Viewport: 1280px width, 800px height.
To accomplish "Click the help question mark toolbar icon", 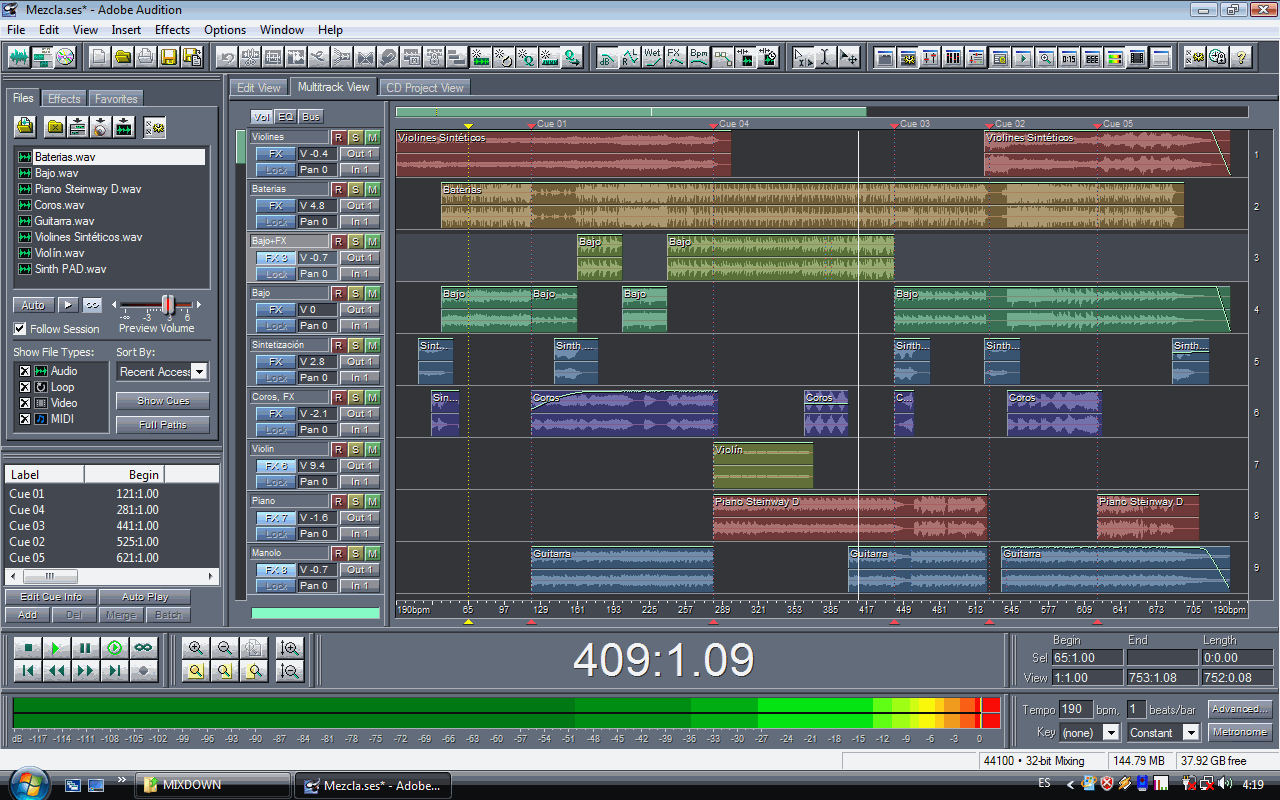I will click(1241, 57).
